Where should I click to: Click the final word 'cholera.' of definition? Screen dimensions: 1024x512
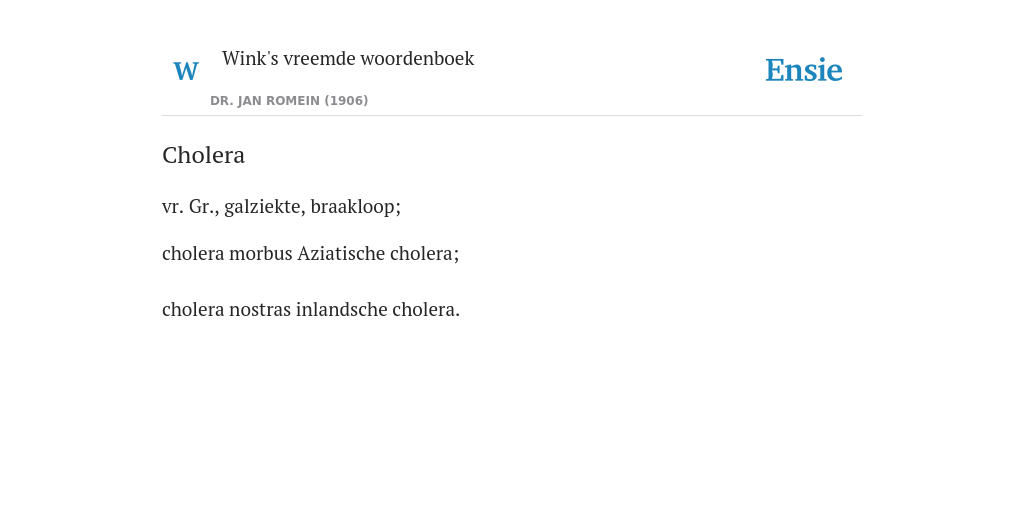pos(426,310)
